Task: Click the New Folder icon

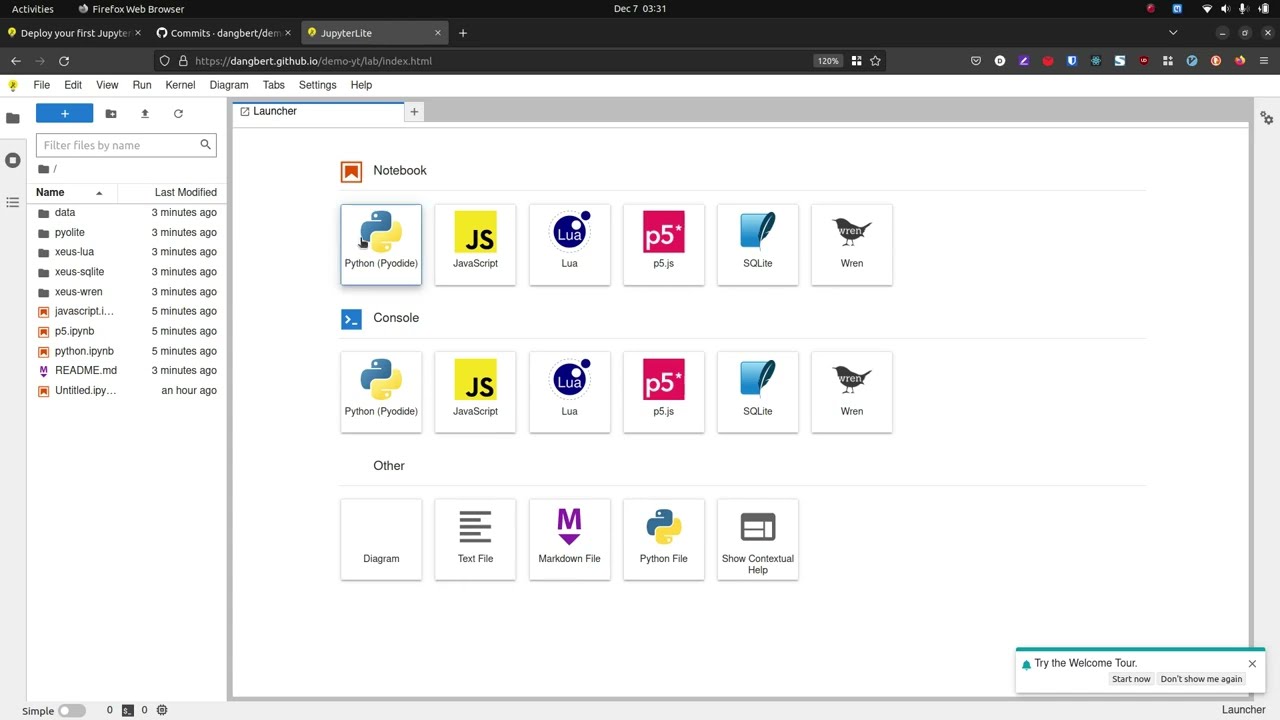Action: (x=111, y=114)
